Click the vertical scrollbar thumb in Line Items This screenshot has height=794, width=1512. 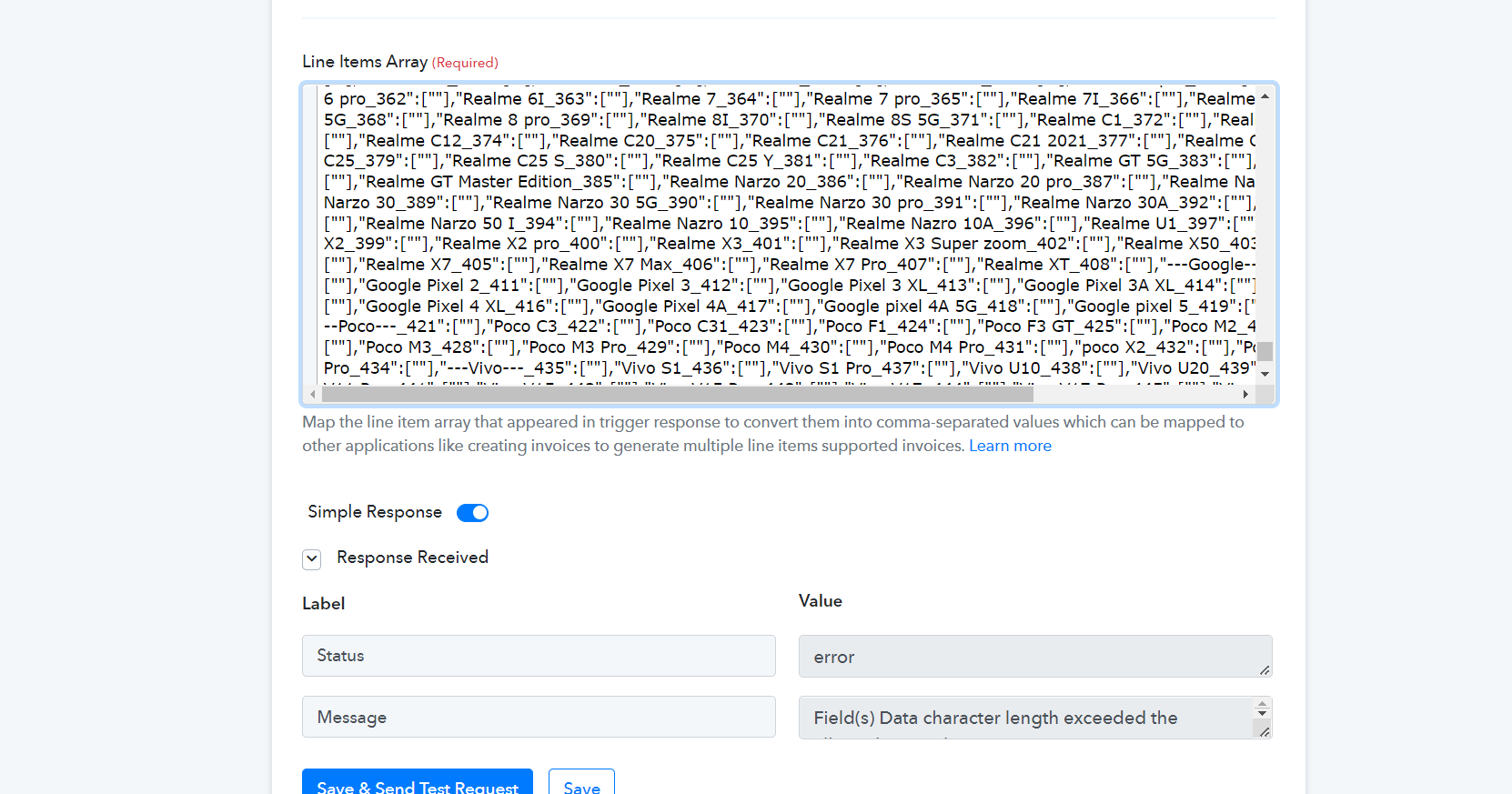tap(1265, 351)
